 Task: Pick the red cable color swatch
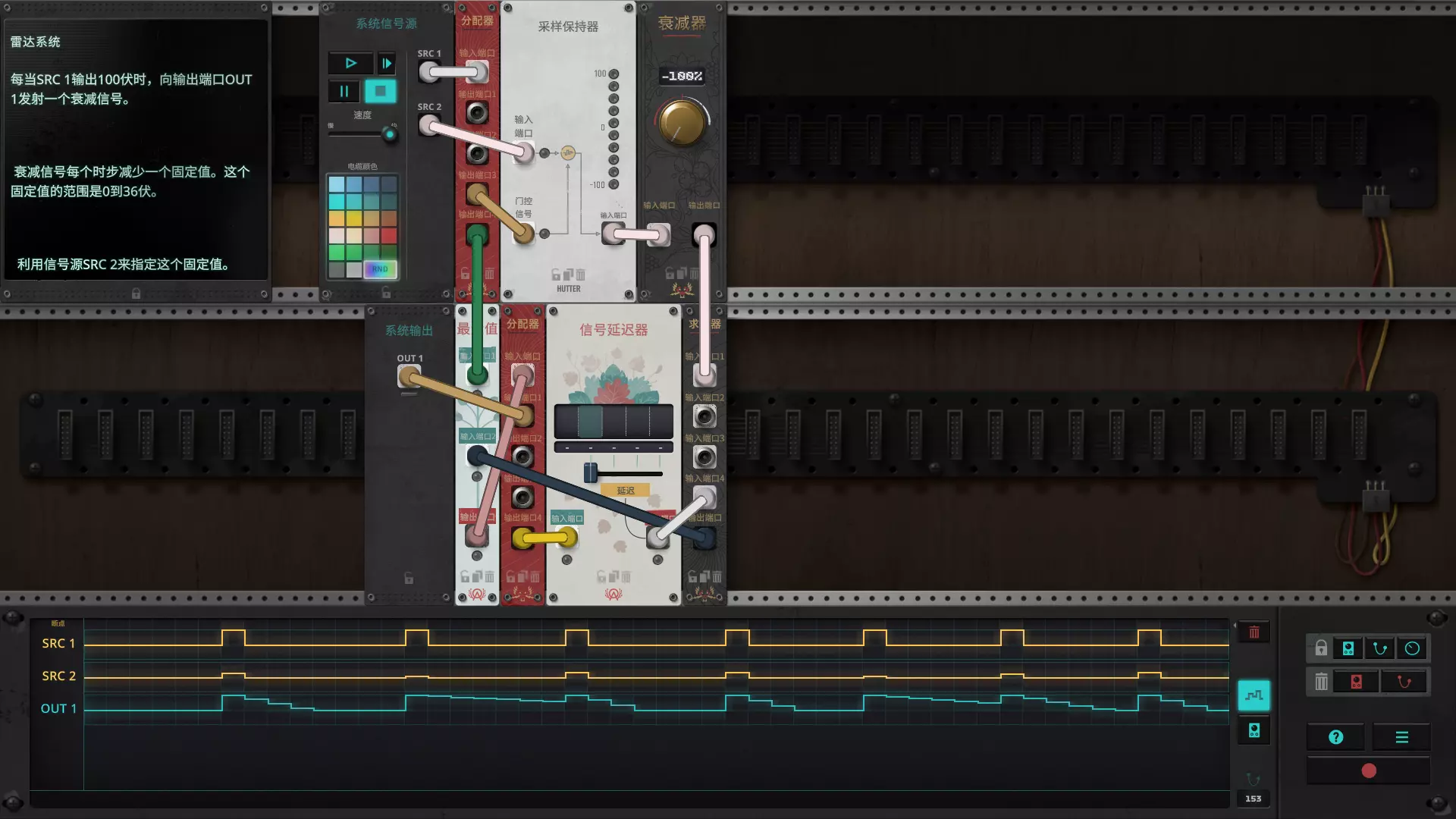point(389,236)
